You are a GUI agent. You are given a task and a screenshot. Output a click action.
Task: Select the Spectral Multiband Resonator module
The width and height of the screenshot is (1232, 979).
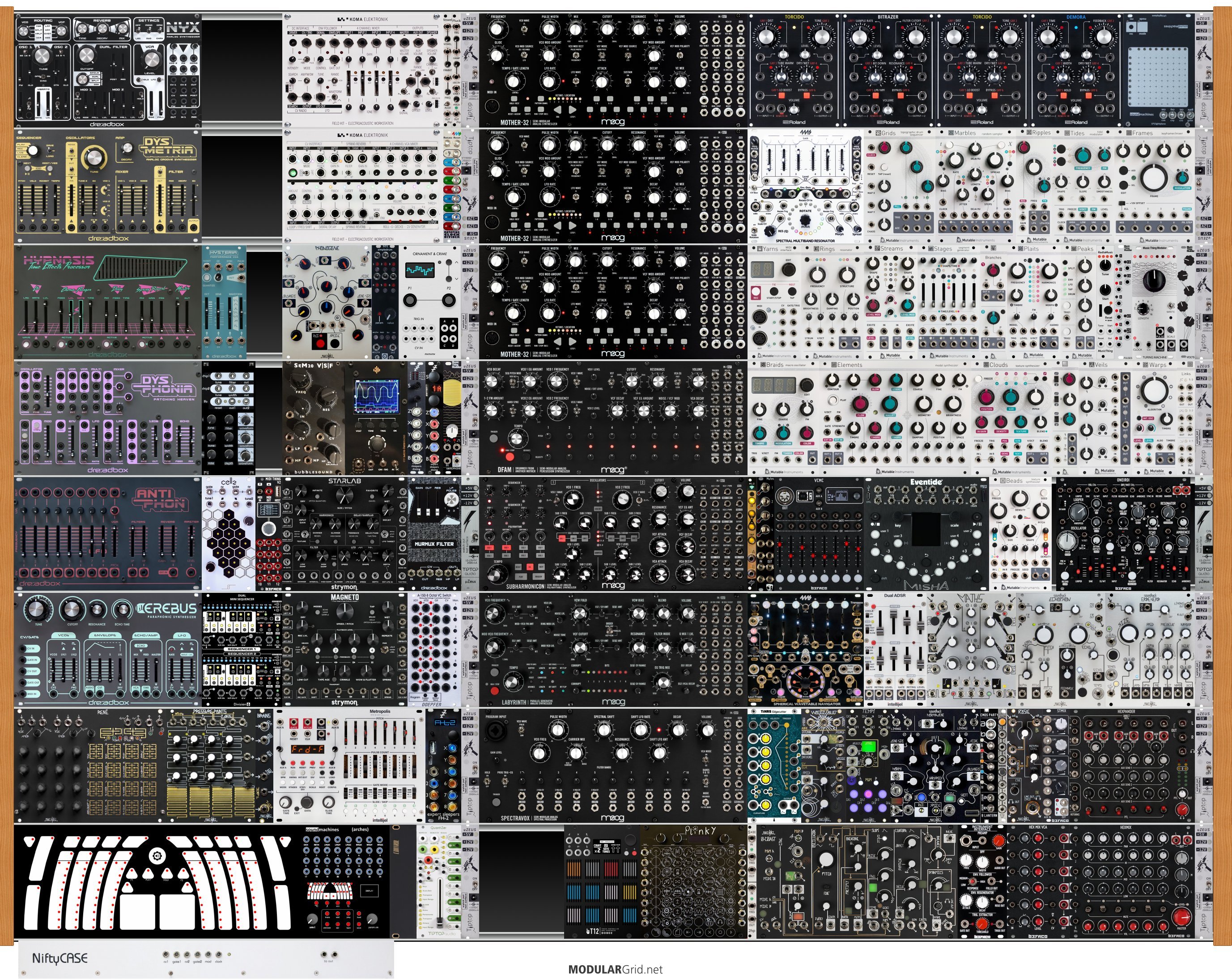(x=806, y=186)
